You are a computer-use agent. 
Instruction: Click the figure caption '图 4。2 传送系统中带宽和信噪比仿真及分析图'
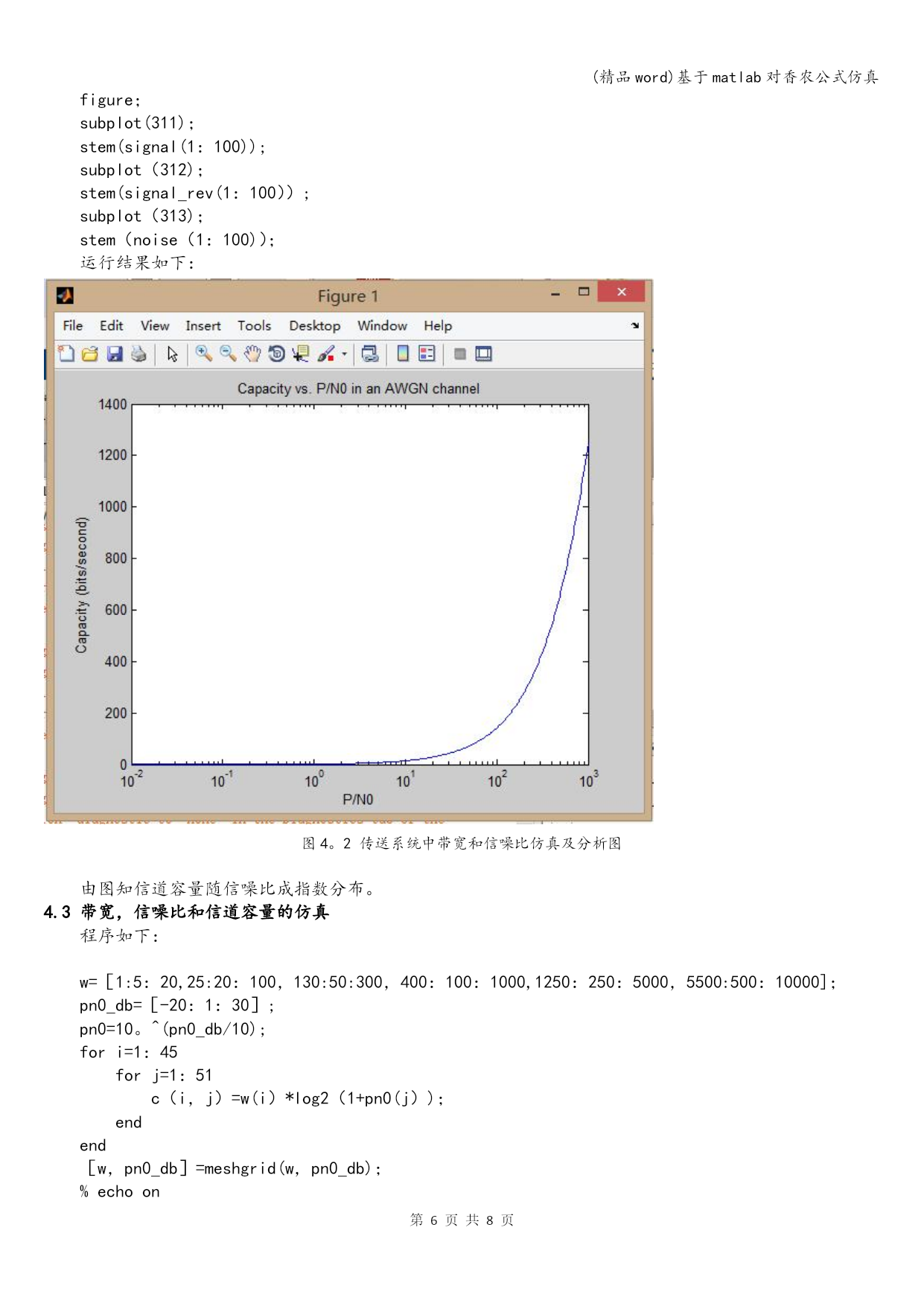(462, 844)
